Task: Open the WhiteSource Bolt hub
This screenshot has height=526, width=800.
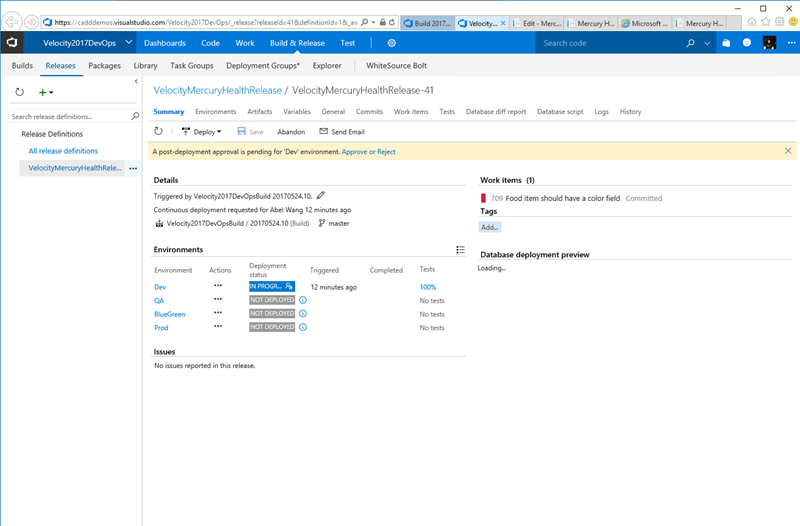Action: (x=396, y=66)
